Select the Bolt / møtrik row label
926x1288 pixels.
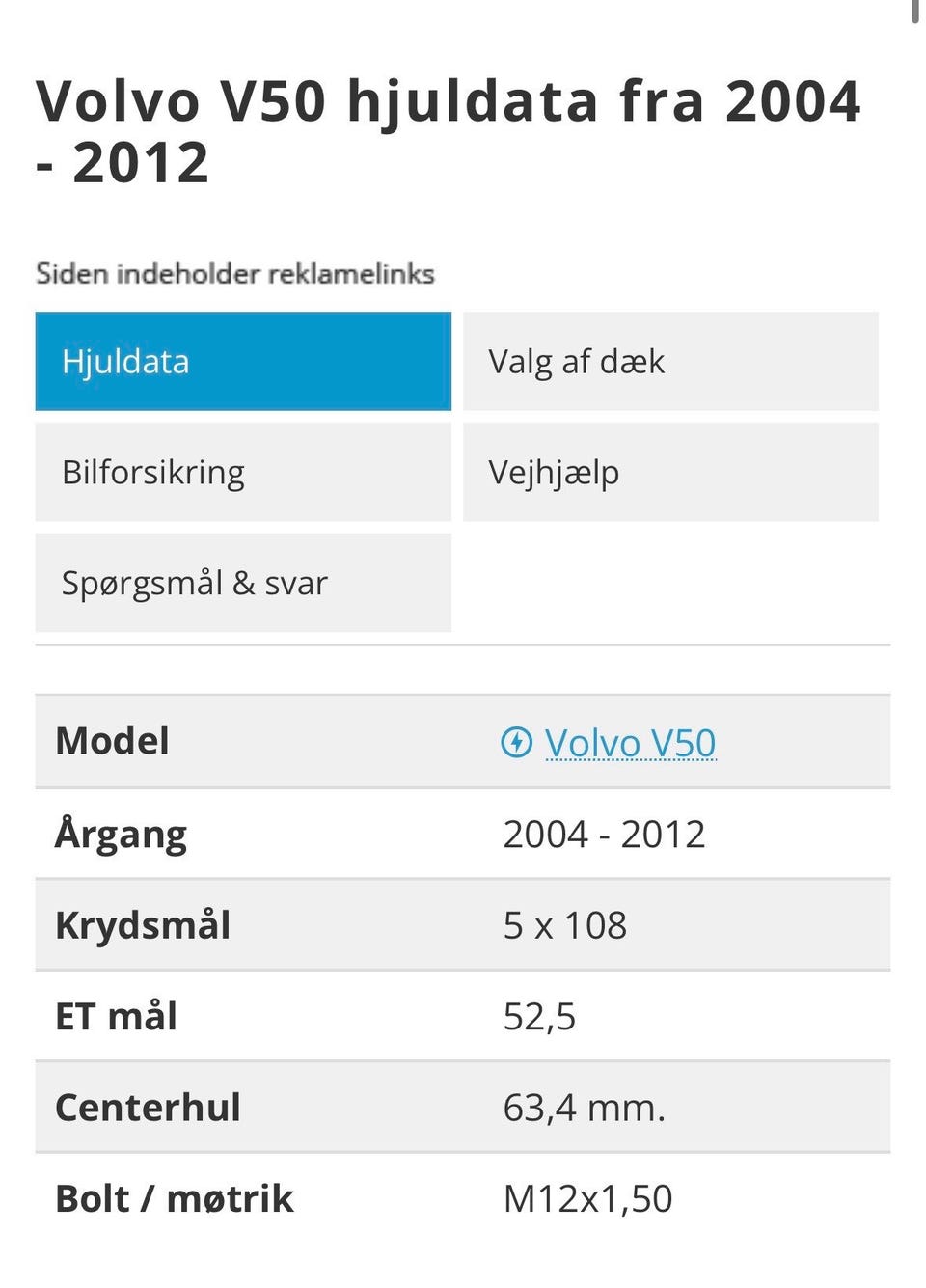[175, 1198]
